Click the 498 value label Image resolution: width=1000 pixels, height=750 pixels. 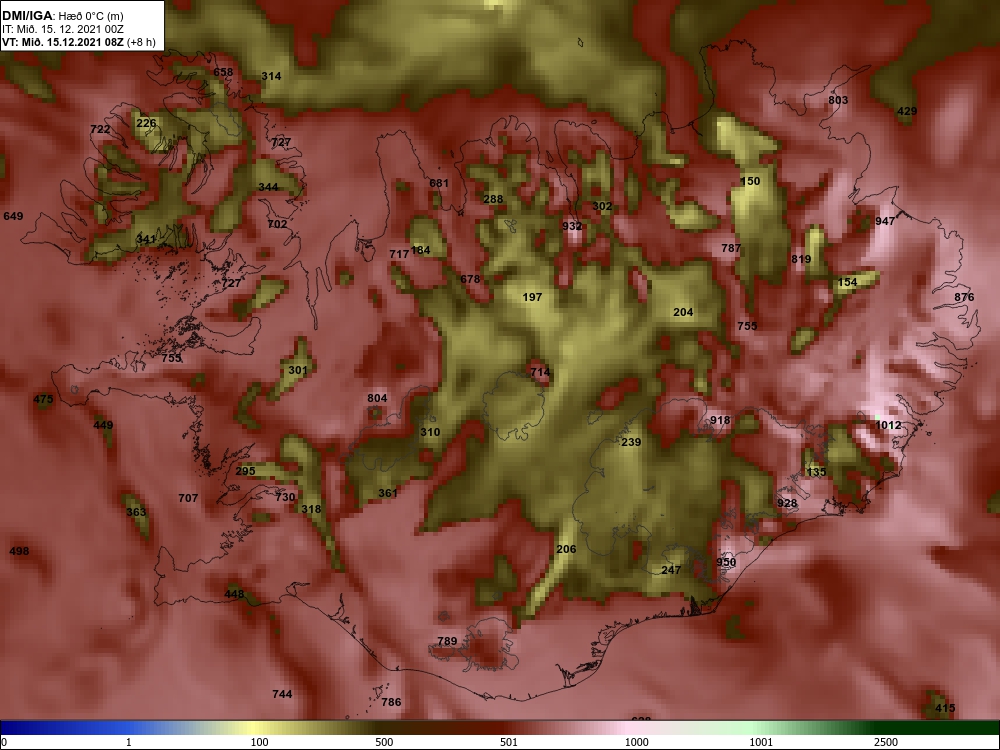(x=19, y=551)
